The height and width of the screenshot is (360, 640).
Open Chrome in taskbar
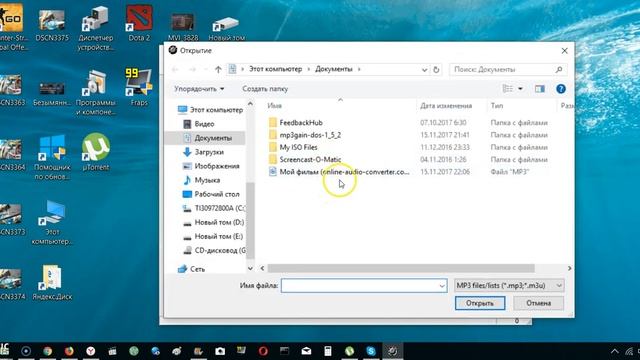(47, 351)
